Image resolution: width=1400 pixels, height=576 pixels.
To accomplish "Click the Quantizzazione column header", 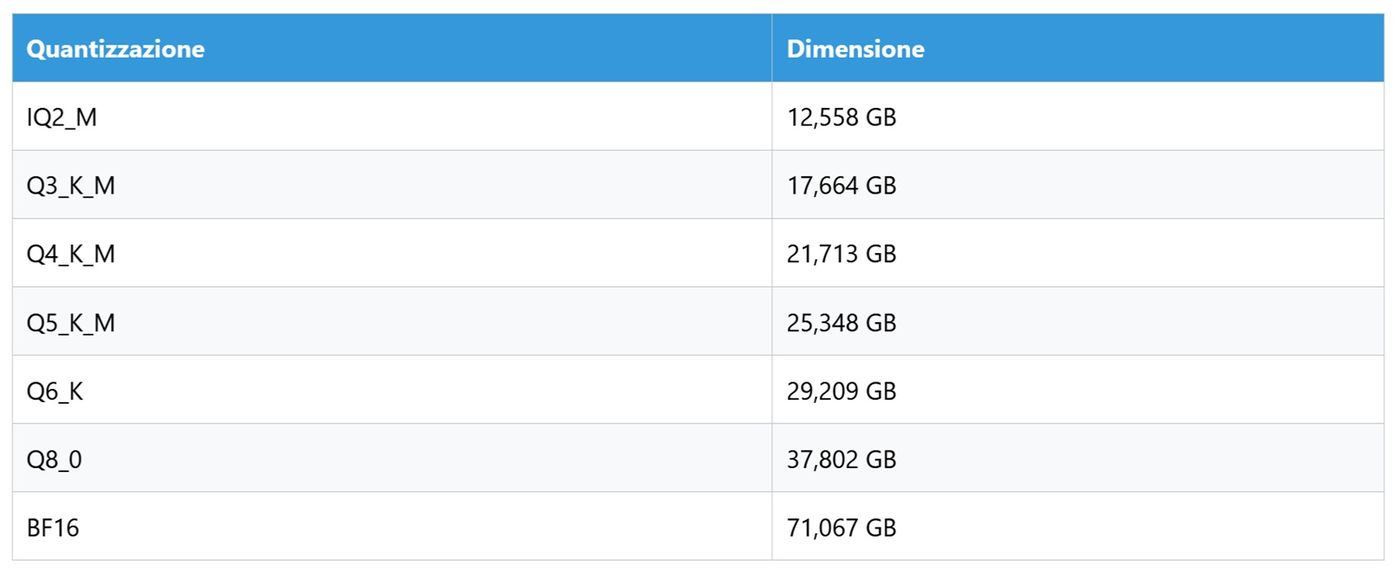I will coord(392,48).
